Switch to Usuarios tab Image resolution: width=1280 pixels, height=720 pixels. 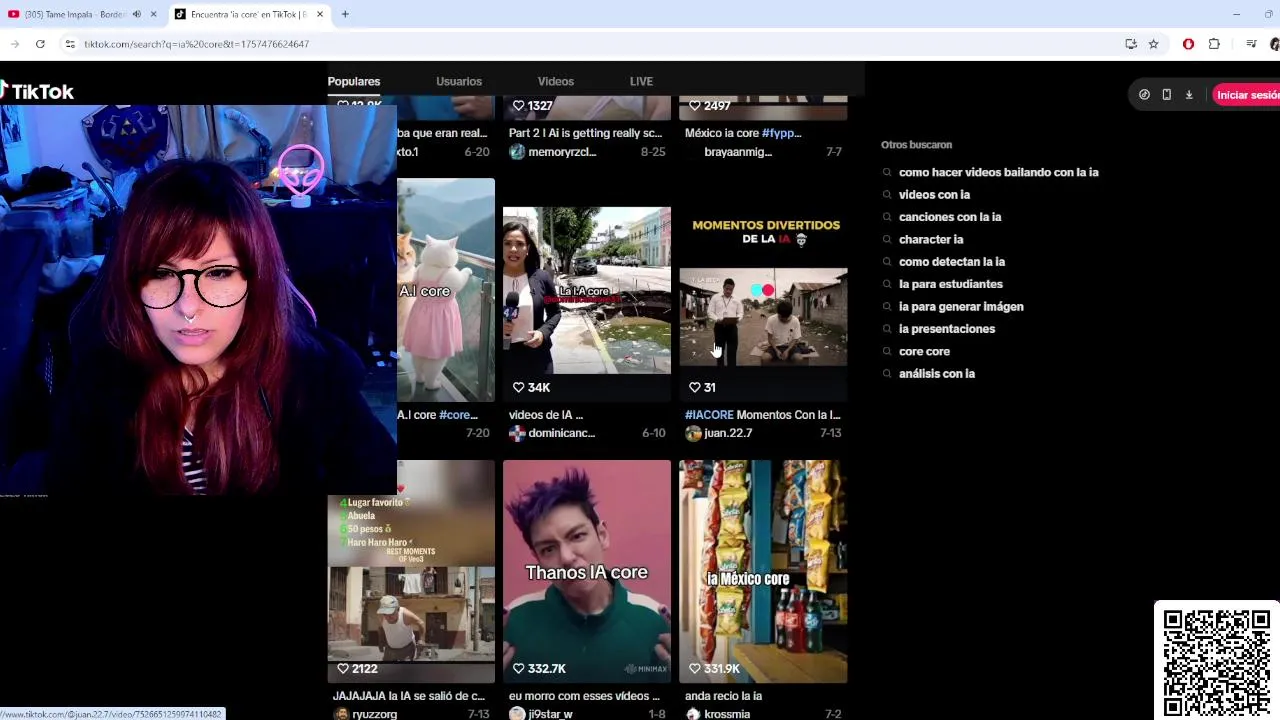[459, 81]
